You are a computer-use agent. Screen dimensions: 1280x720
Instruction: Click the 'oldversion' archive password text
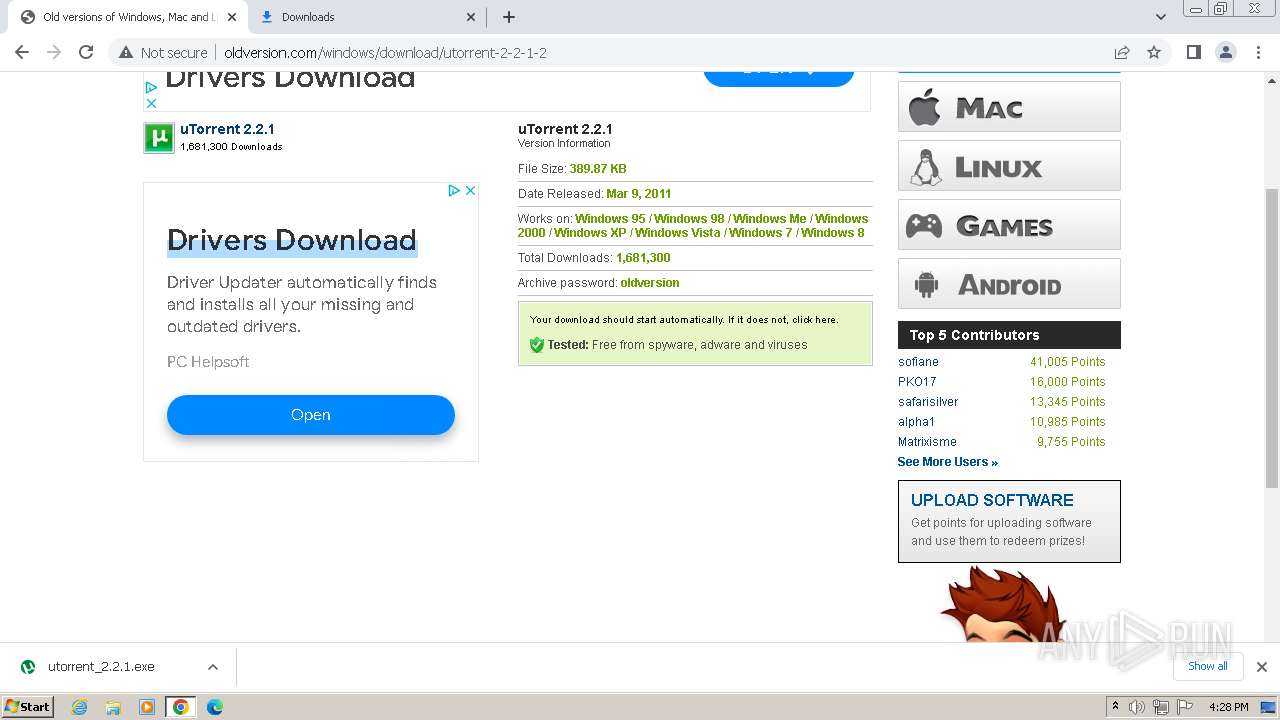coord(650,283)
